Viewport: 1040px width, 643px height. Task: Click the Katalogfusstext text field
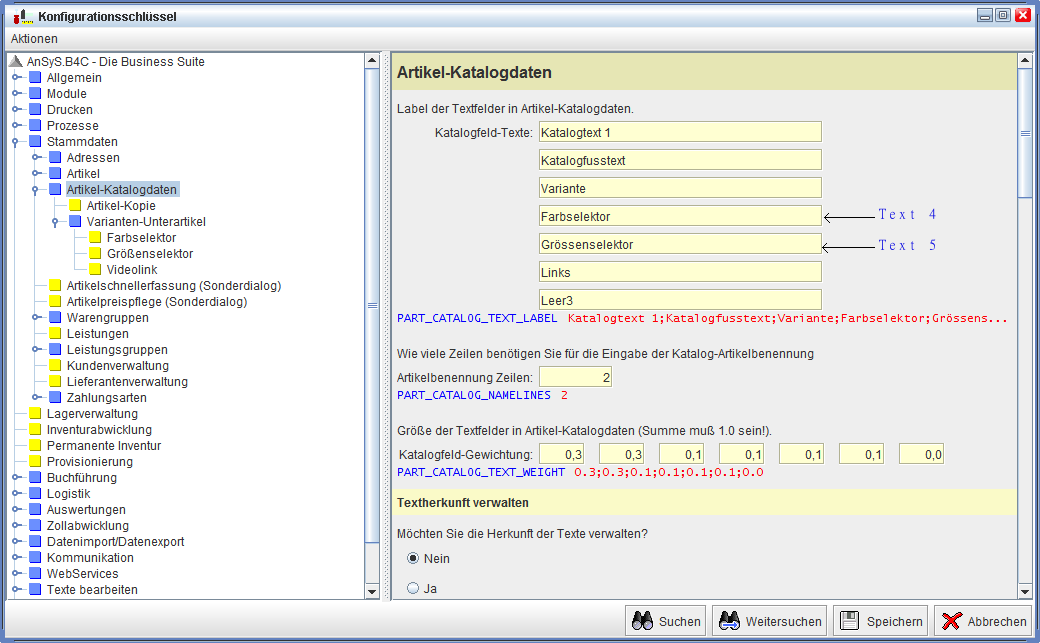[x=680, y=160]
